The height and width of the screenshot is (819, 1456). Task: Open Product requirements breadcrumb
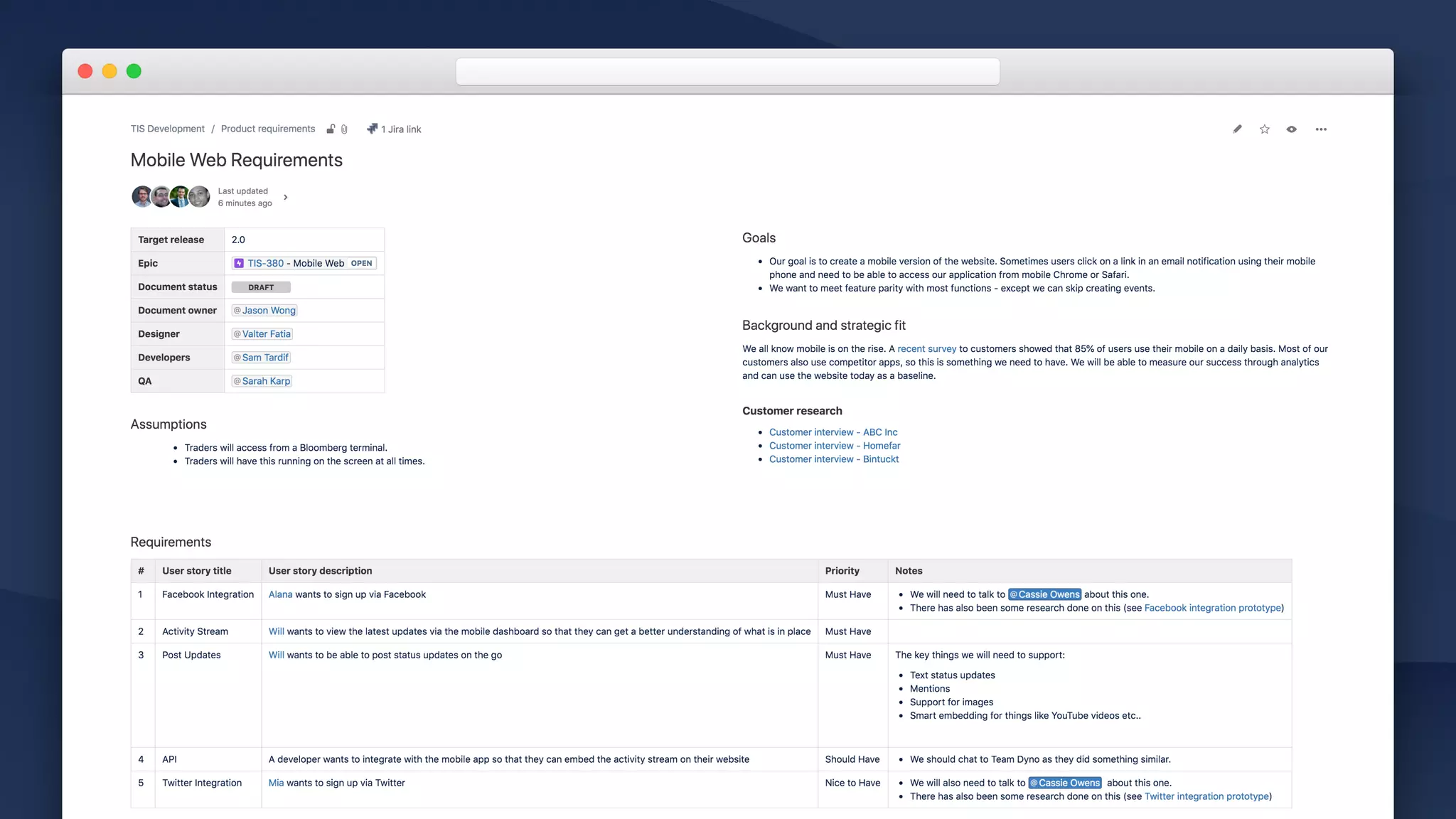pos(267,129)
